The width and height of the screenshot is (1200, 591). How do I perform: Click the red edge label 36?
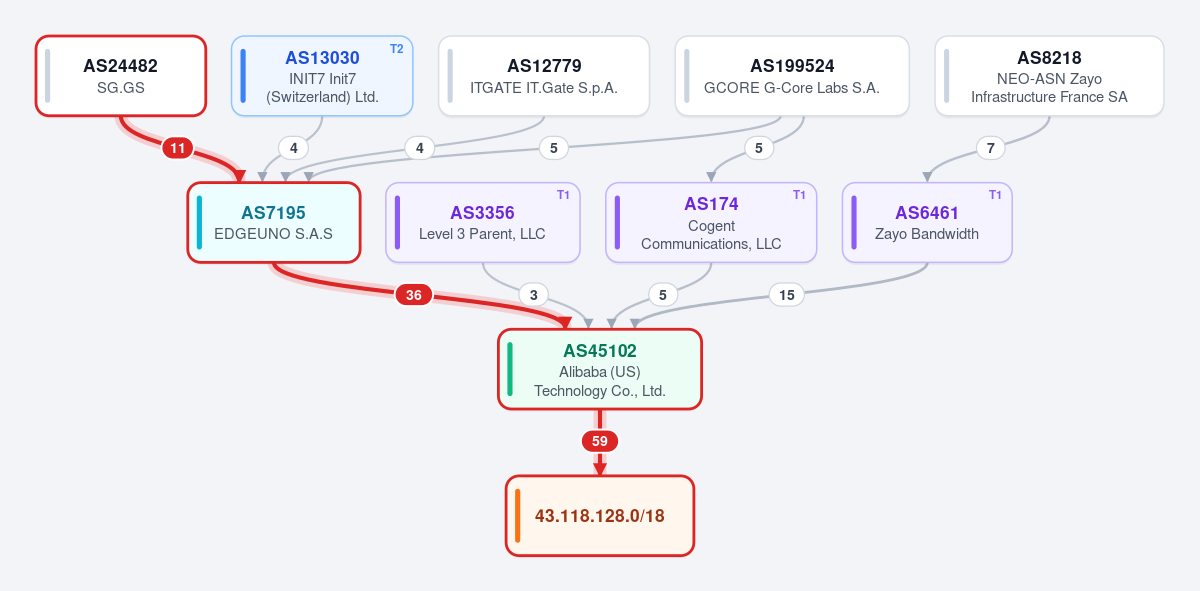[x=414, y=295]
